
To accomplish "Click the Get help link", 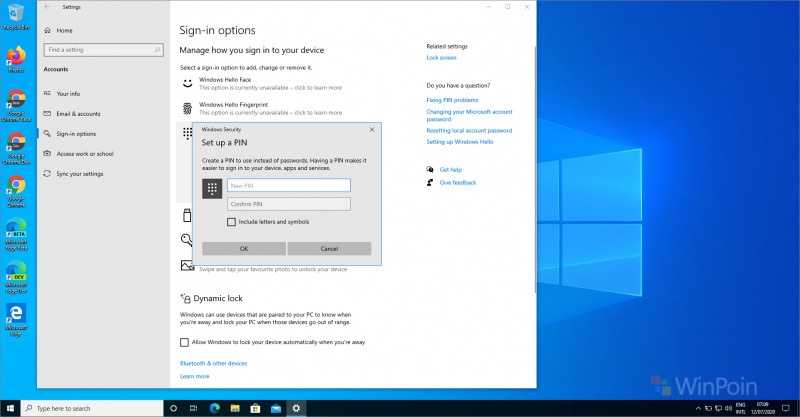I will coord(451,169).
